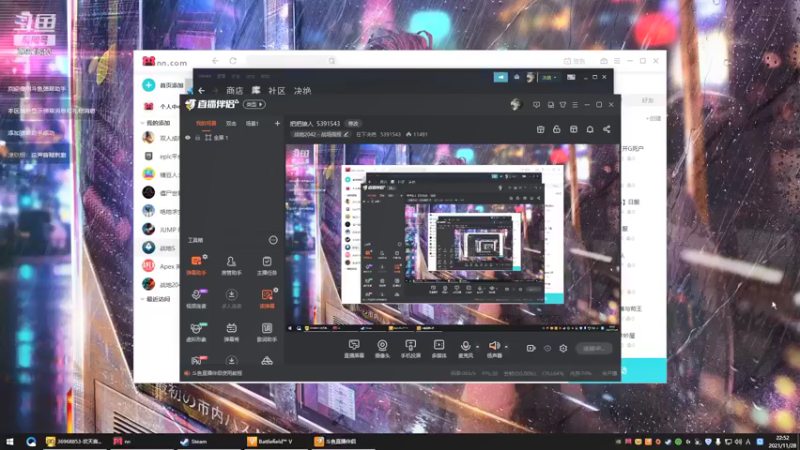Image resolution: width=800 pixels, height=450 pixels.
Task: Open the microphone options arrow
Action: (x=478, y=347)
